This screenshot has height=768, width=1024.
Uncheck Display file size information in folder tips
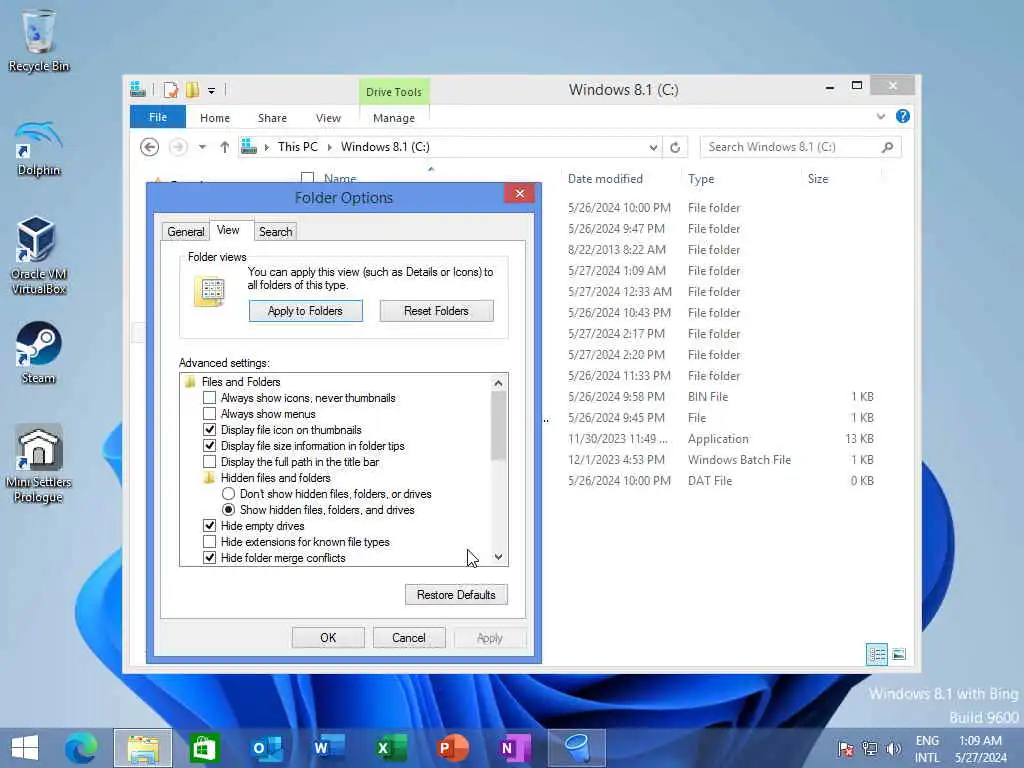210,446
